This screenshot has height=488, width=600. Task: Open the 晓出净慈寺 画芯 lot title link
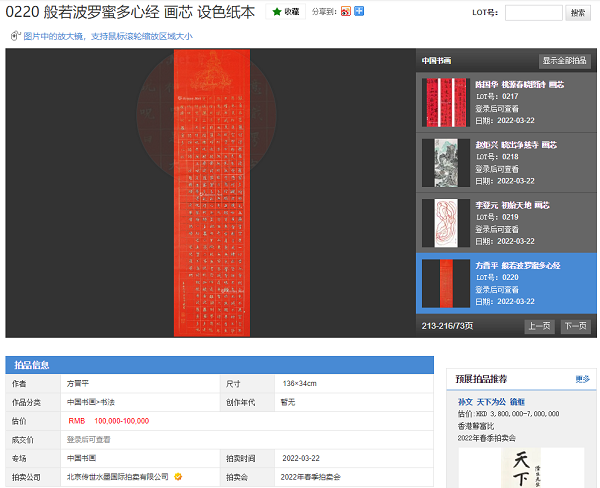pos(516,145)
